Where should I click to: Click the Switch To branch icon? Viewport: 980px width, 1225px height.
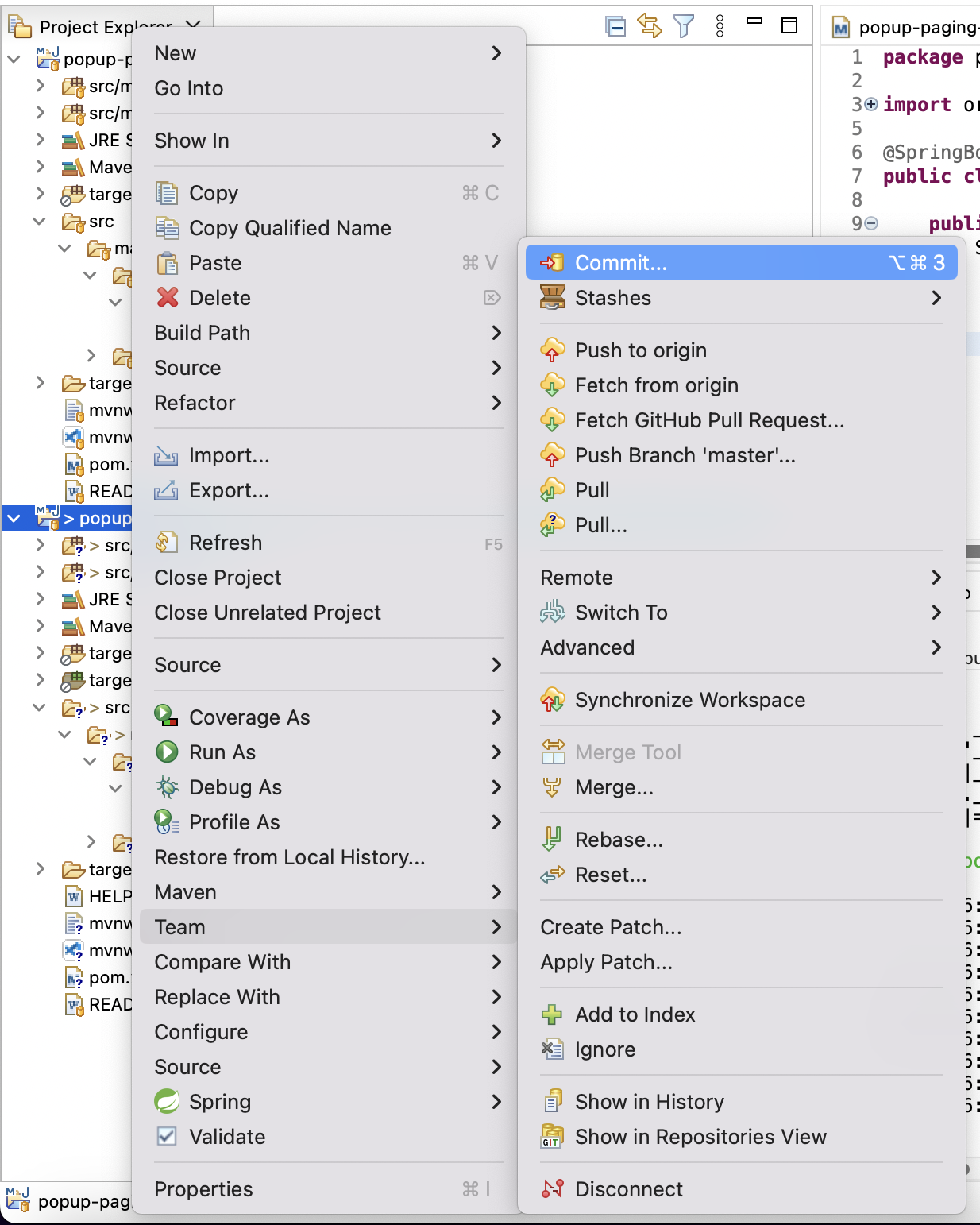tap(552, 612)
